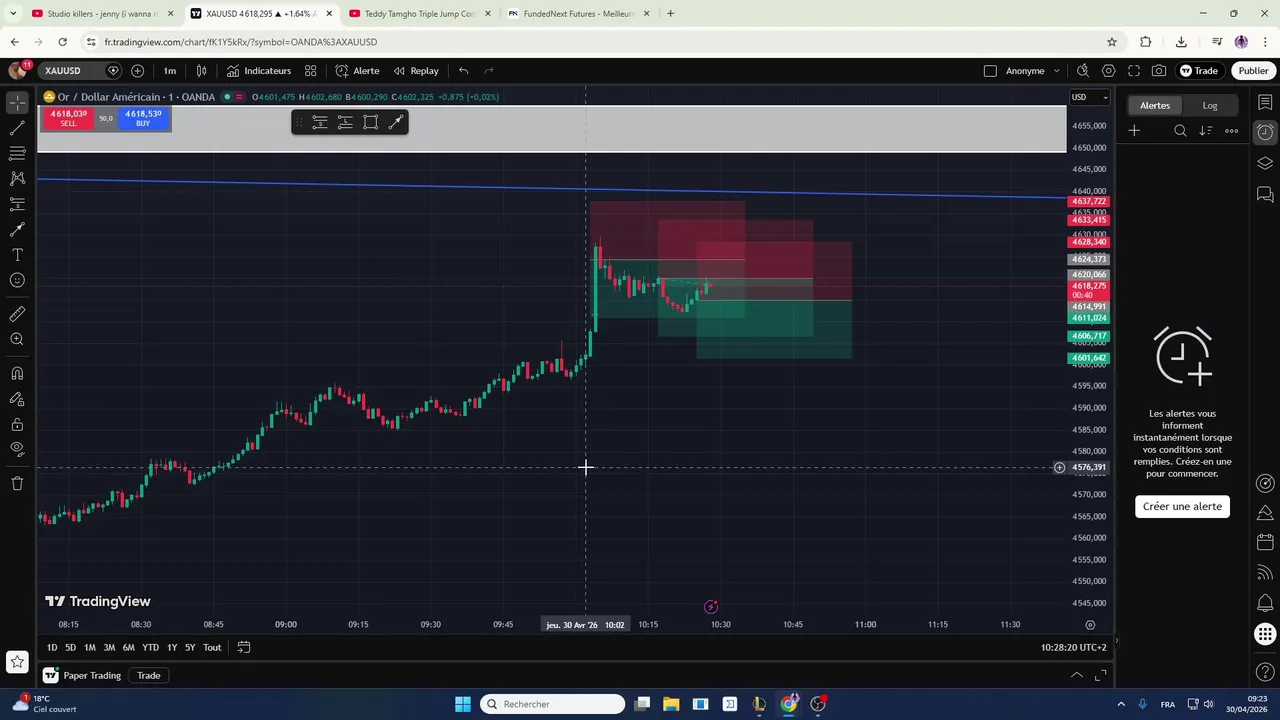The image size is (1280, 720).
Task: Select the 3M time range
Action: (x=109, y=648)
